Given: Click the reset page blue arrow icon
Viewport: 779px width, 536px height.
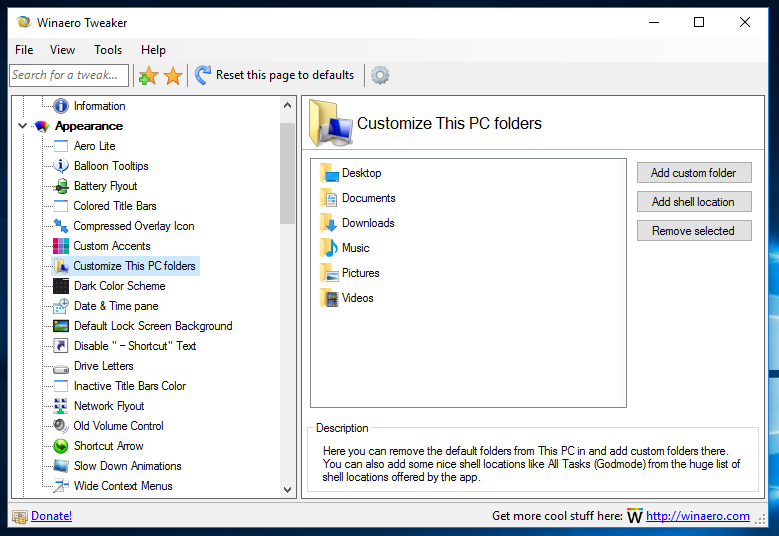Looking at the screenshot, I should point(203,75).
